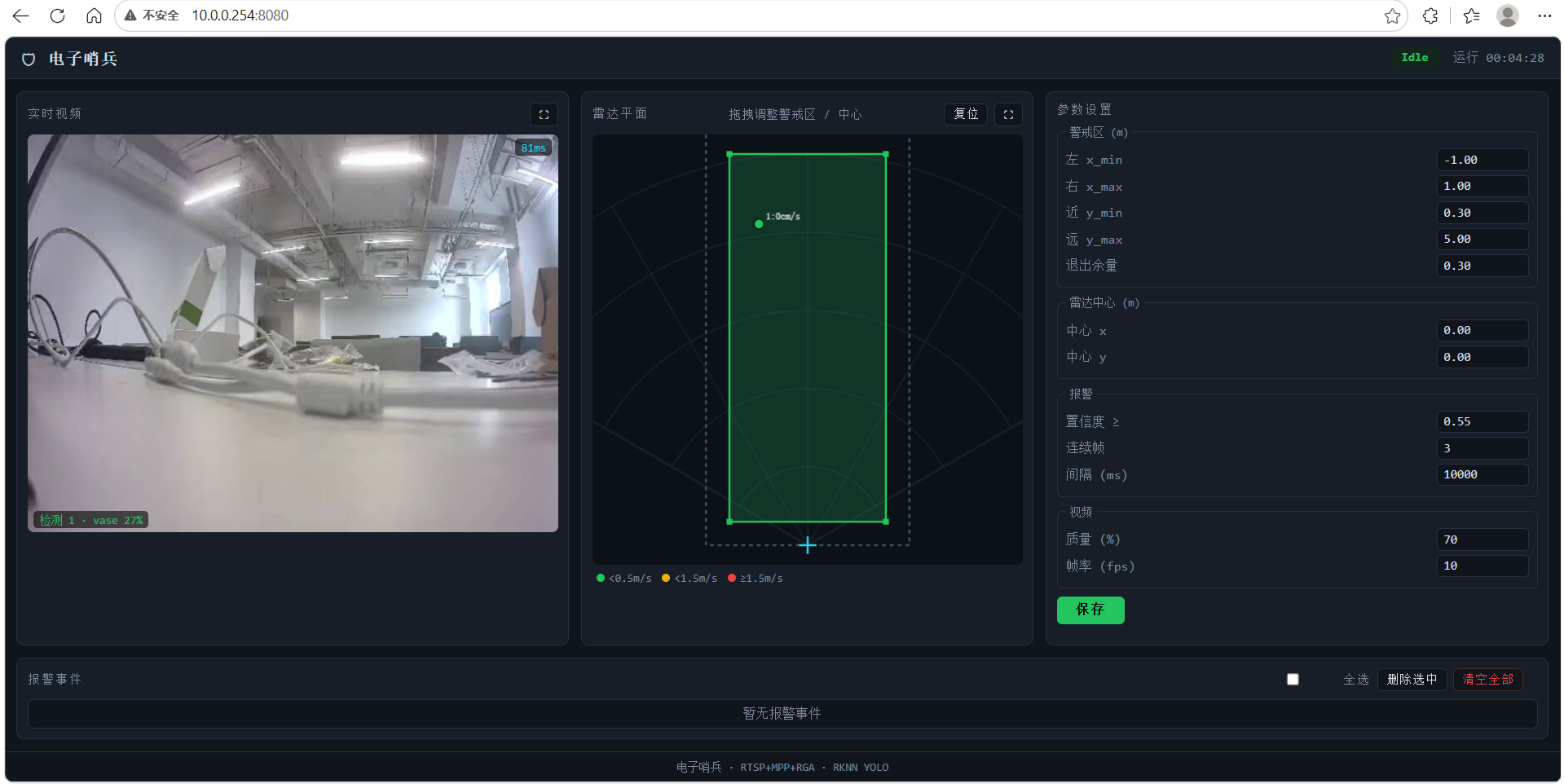Click the Idle status badge
This screenshot has width=1564, height=784.
tap(1415, 58)
